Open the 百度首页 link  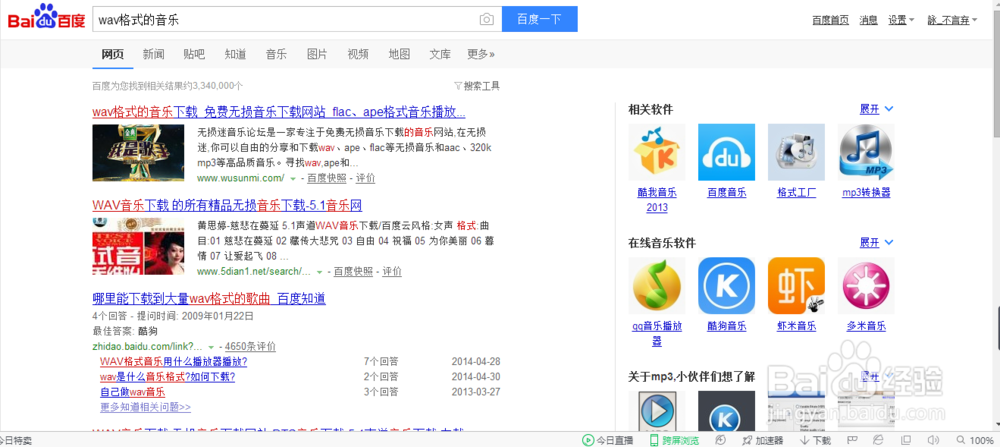point(830,20)
